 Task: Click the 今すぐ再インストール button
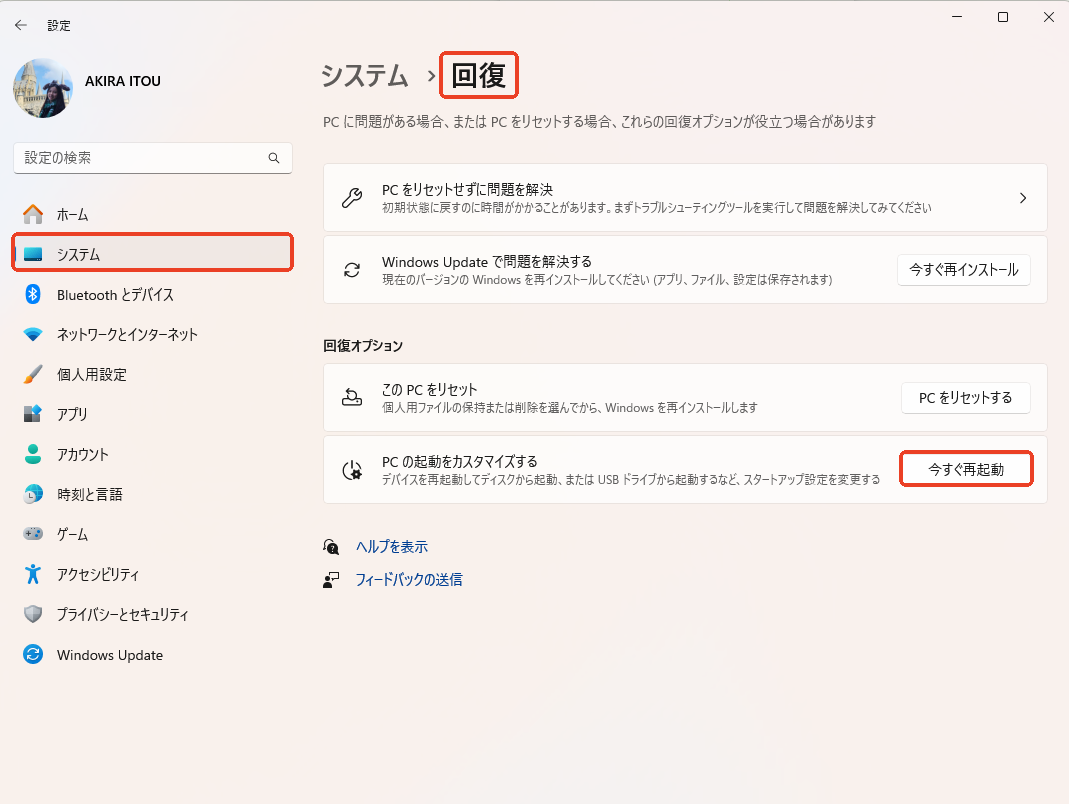point(963,270)
